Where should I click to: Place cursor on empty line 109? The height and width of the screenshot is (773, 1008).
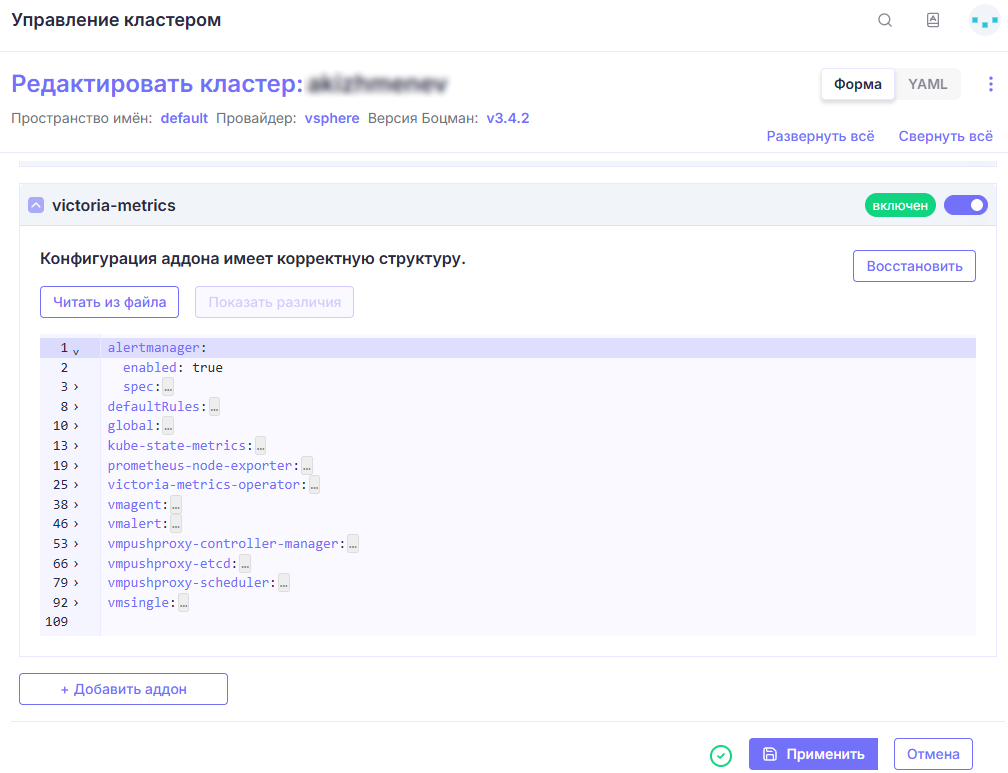point(537,622)
